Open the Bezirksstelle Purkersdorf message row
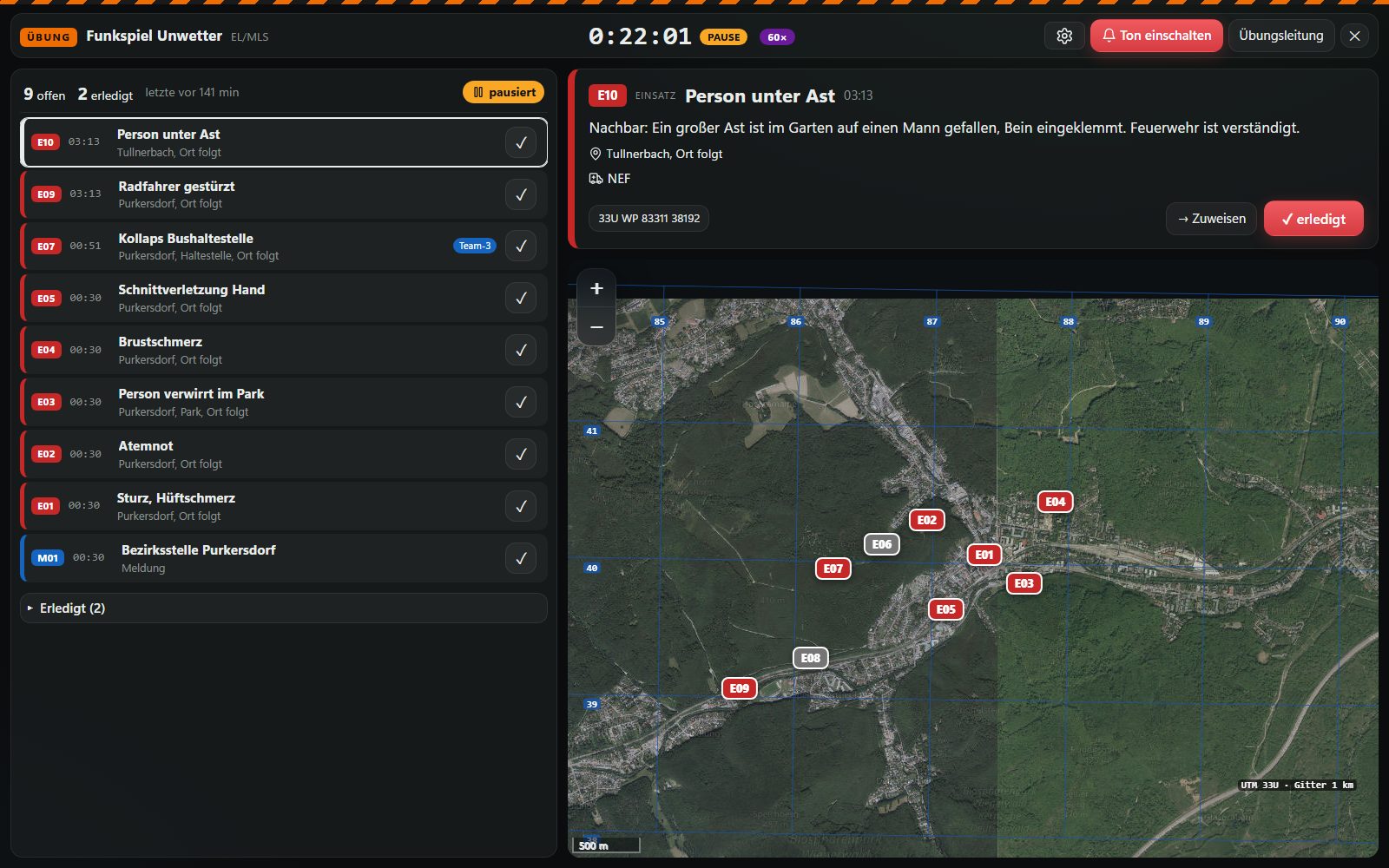The width and height of the screenshot is (1389, 868). [x=284, y=558]
